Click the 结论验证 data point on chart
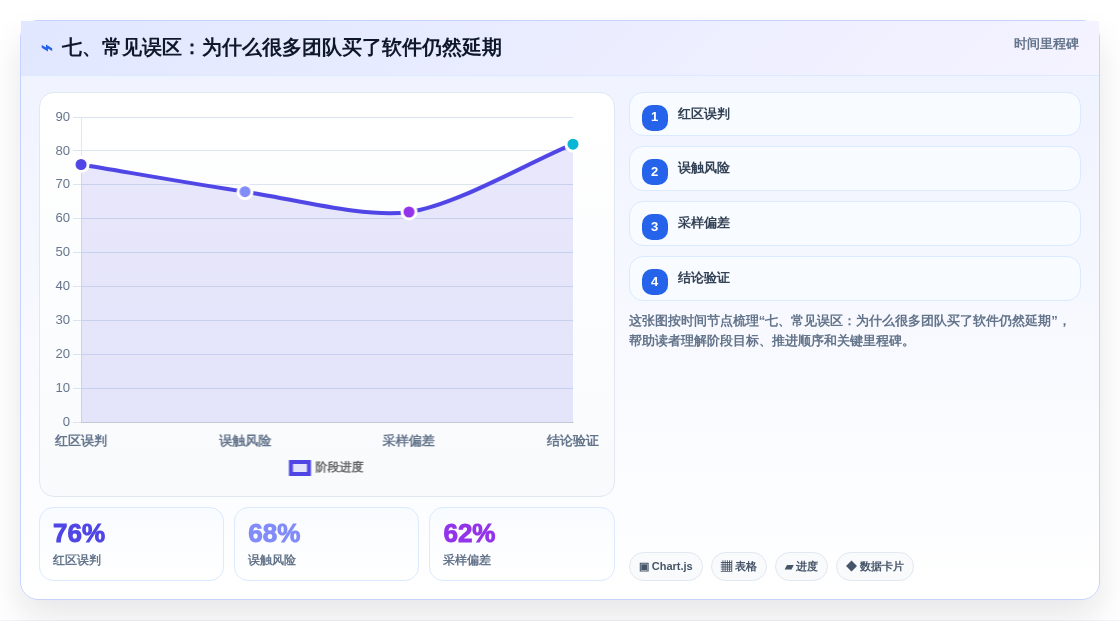The height and width of the screenshot is (621, 1120). click(x=572, y=144)
